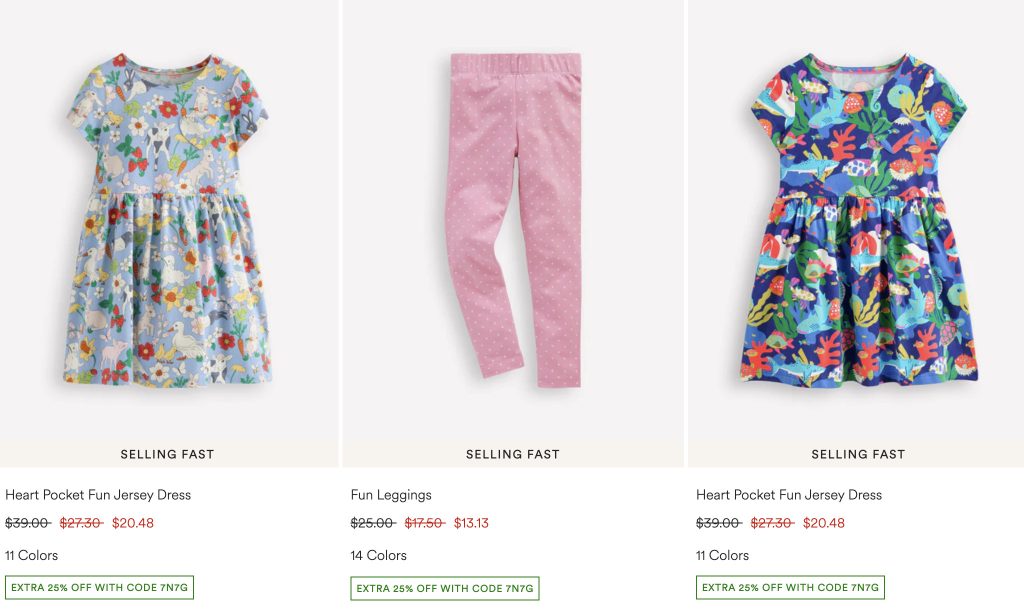The width and height of the screenshot is (1024, 613).
Task: Click Heart Pocket Fun Jersey Dress title below sea-print dress
Action: (x=789, y=495)
